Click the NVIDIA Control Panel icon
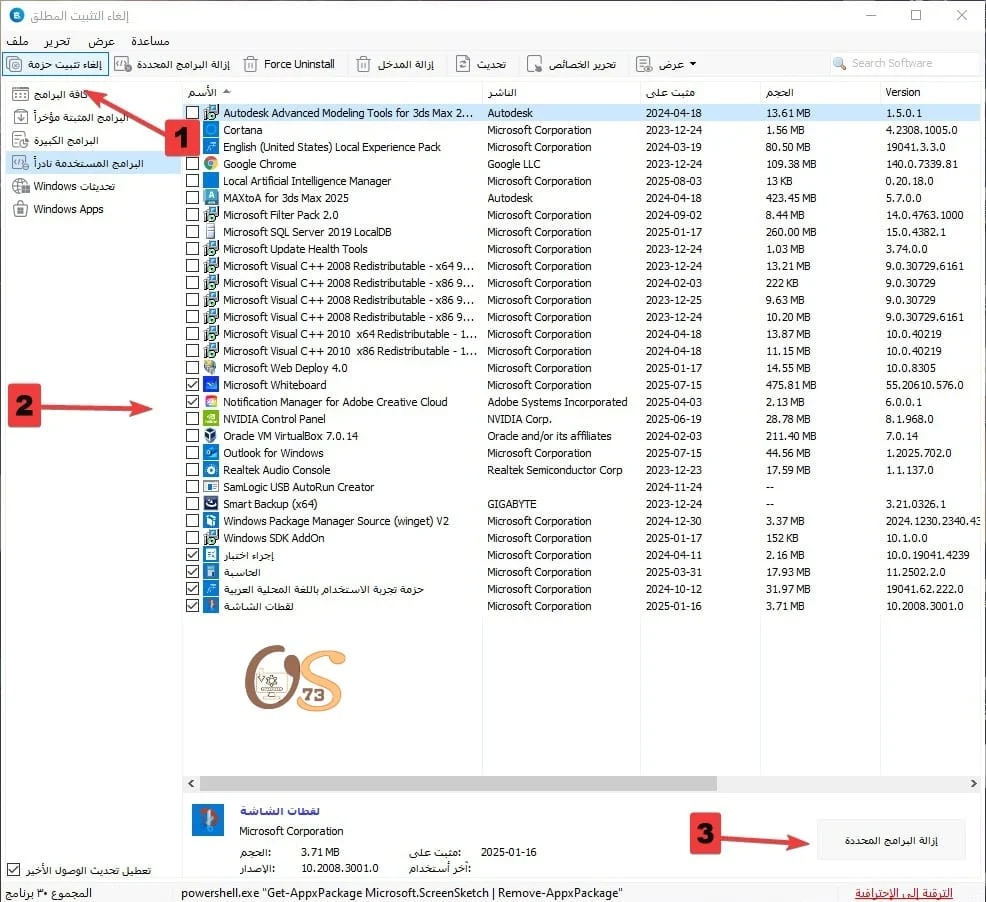The image size is (986, 902). tap(211, 419)
